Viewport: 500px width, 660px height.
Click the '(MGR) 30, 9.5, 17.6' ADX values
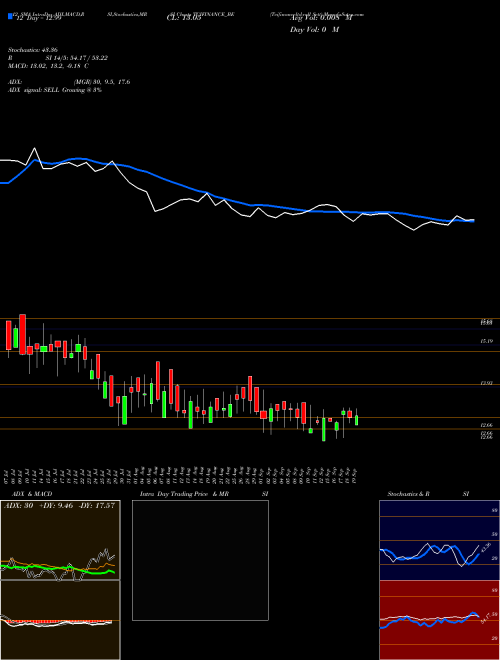pyautogui.click(x=101, y=82)
